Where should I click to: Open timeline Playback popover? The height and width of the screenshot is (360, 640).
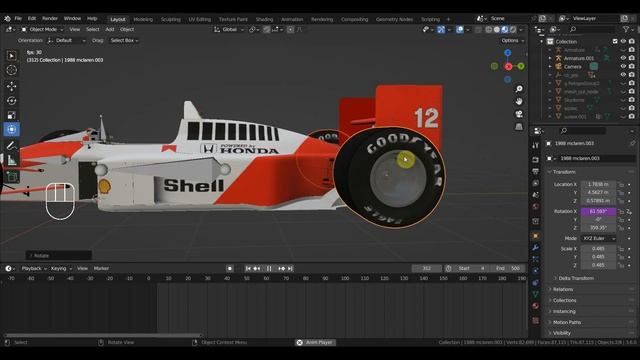(34, 268)
